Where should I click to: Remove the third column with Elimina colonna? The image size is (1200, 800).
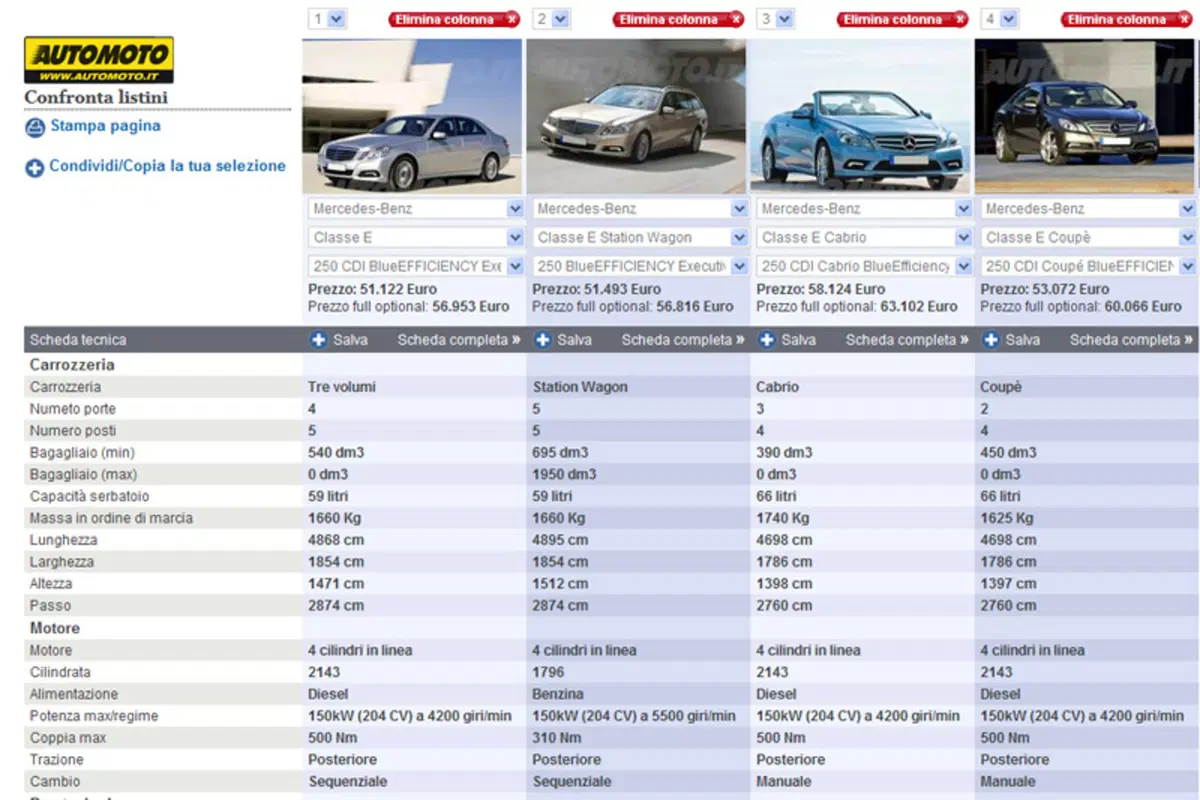902,19
